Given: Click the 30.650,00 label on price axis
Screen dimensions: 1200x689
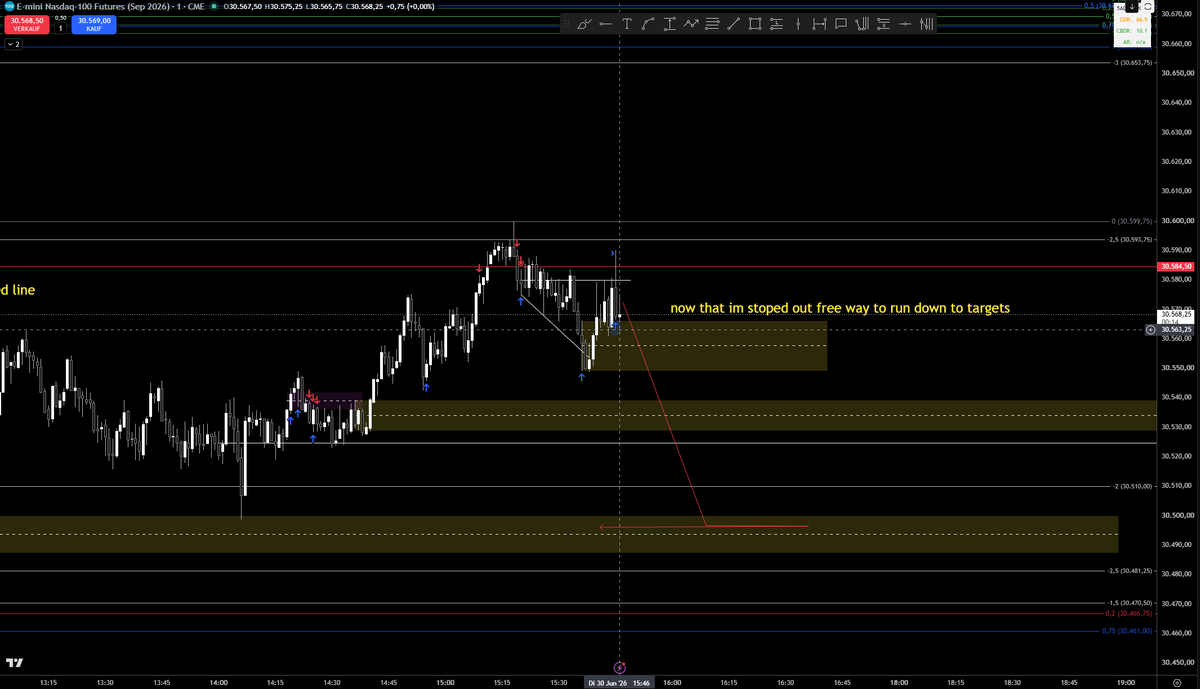Looking at the screenshot, I should coord(1177,73).
